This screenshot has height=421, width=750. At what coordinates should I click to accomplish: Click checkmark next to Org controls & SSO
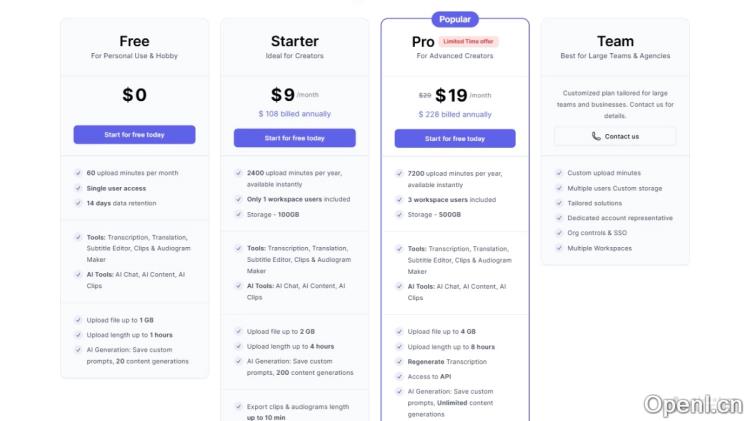(x=558, y=233)
